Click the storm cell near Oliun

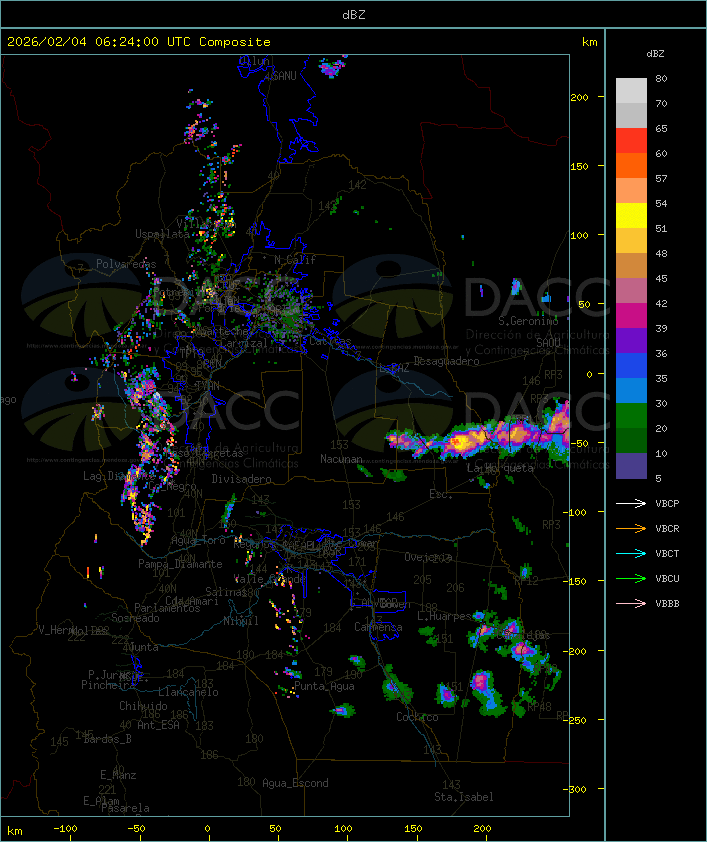tap(332, 67)
